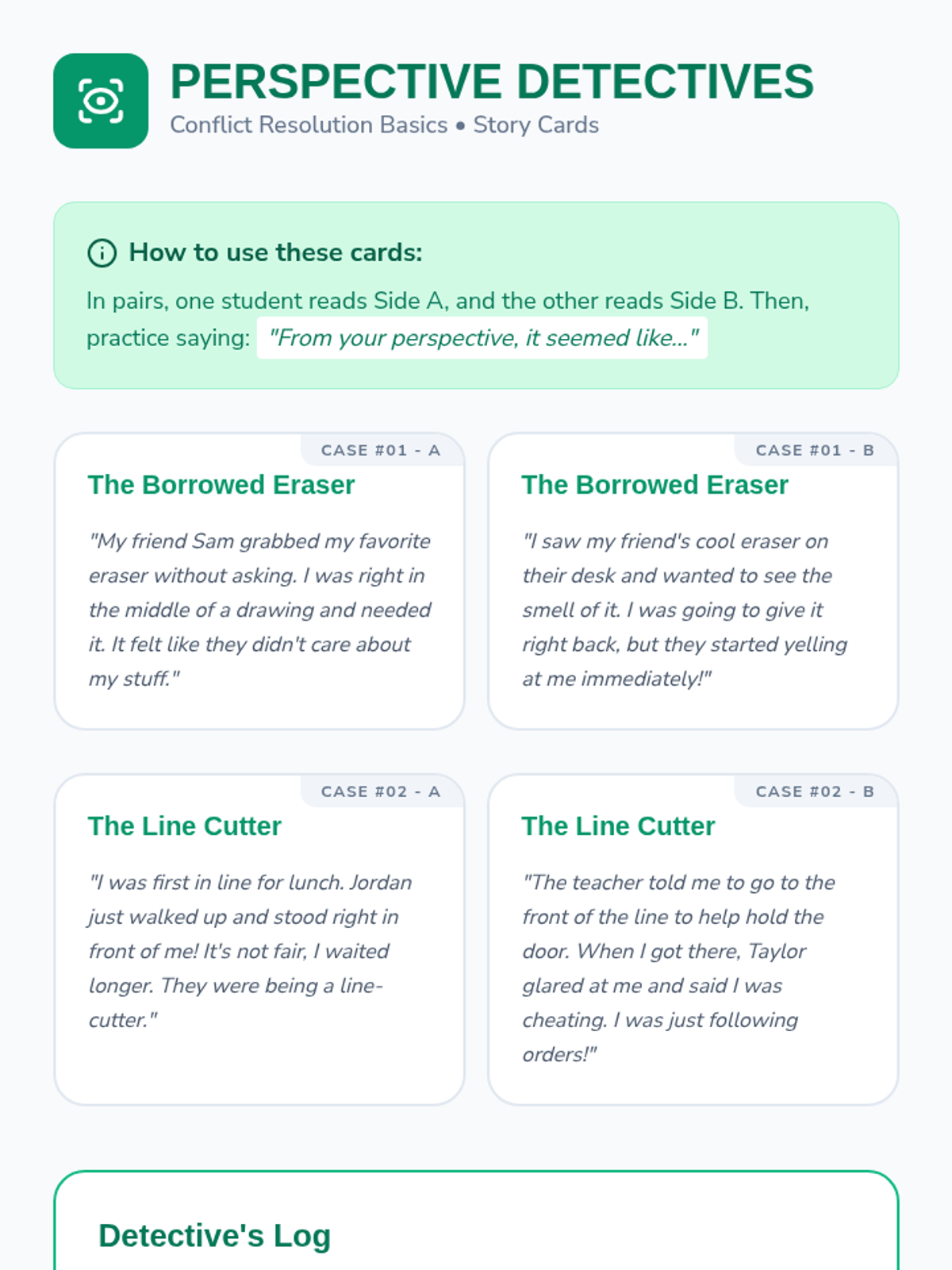Open the Borrowed Eraser Side B title
The height and width of the screenshot is (1270, 952).
(x=654, y=485)
